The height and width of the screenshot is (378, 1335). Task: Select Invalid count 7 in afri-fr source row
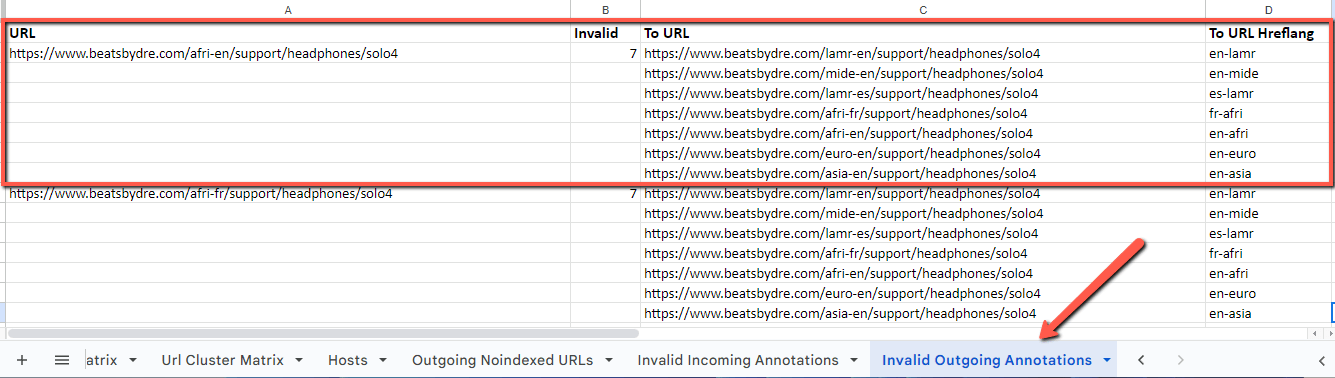[x=606, y=193]
